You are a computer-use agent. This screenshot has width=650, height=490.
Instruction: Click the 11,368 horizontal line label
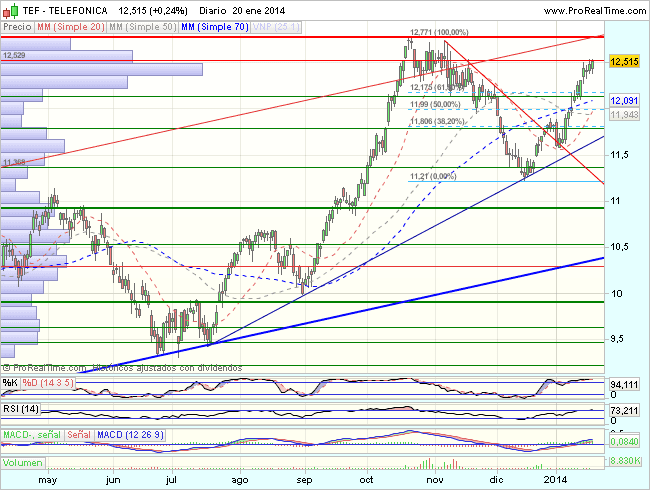(14, 162)
